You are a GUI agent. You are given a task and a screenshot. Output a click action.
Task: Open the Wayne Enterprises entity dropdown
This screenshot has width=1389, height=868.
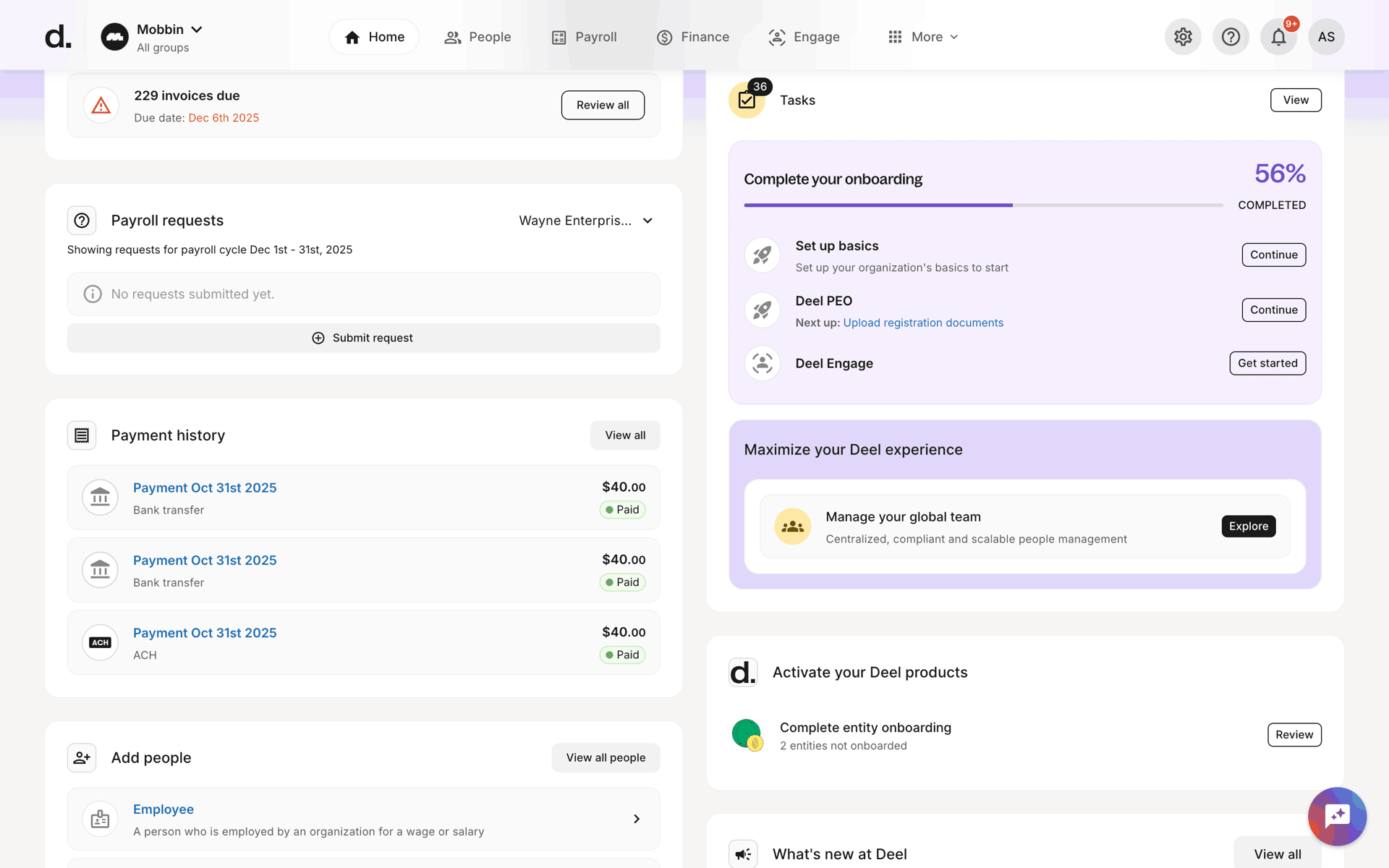coord(586,221)
